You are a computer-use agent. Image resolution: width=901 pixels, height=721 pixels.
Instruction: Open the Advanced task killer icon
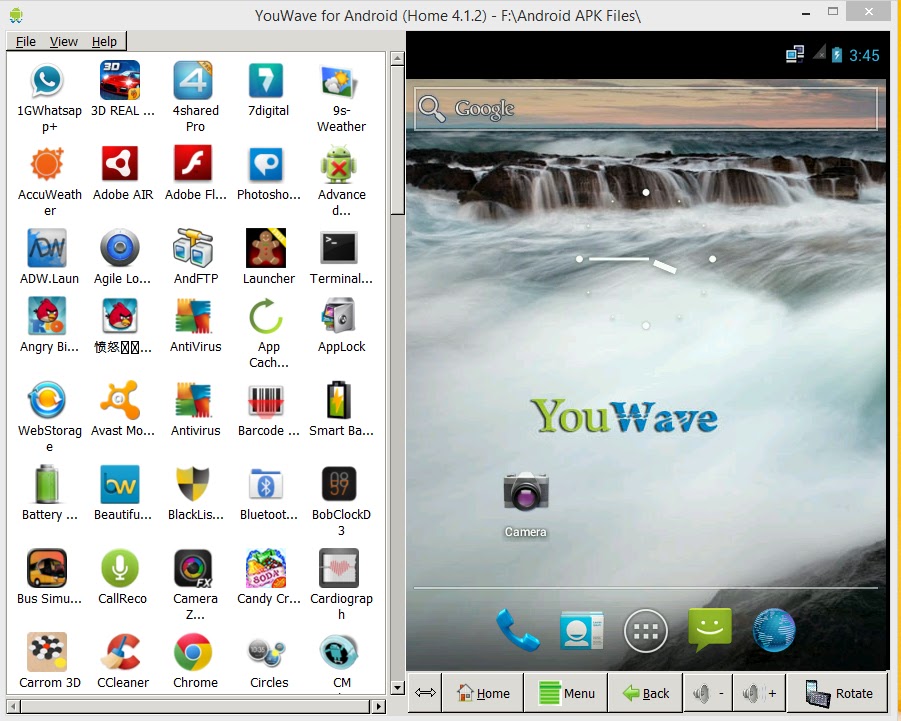[339, 165]
